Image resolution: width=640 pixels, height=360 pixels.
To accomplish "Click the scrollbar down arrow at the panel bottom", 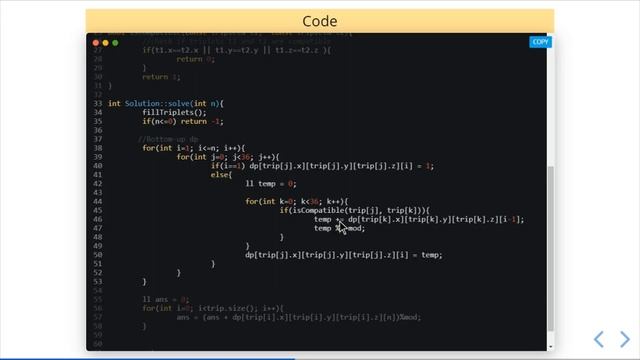I will click(x=551, y=347).
